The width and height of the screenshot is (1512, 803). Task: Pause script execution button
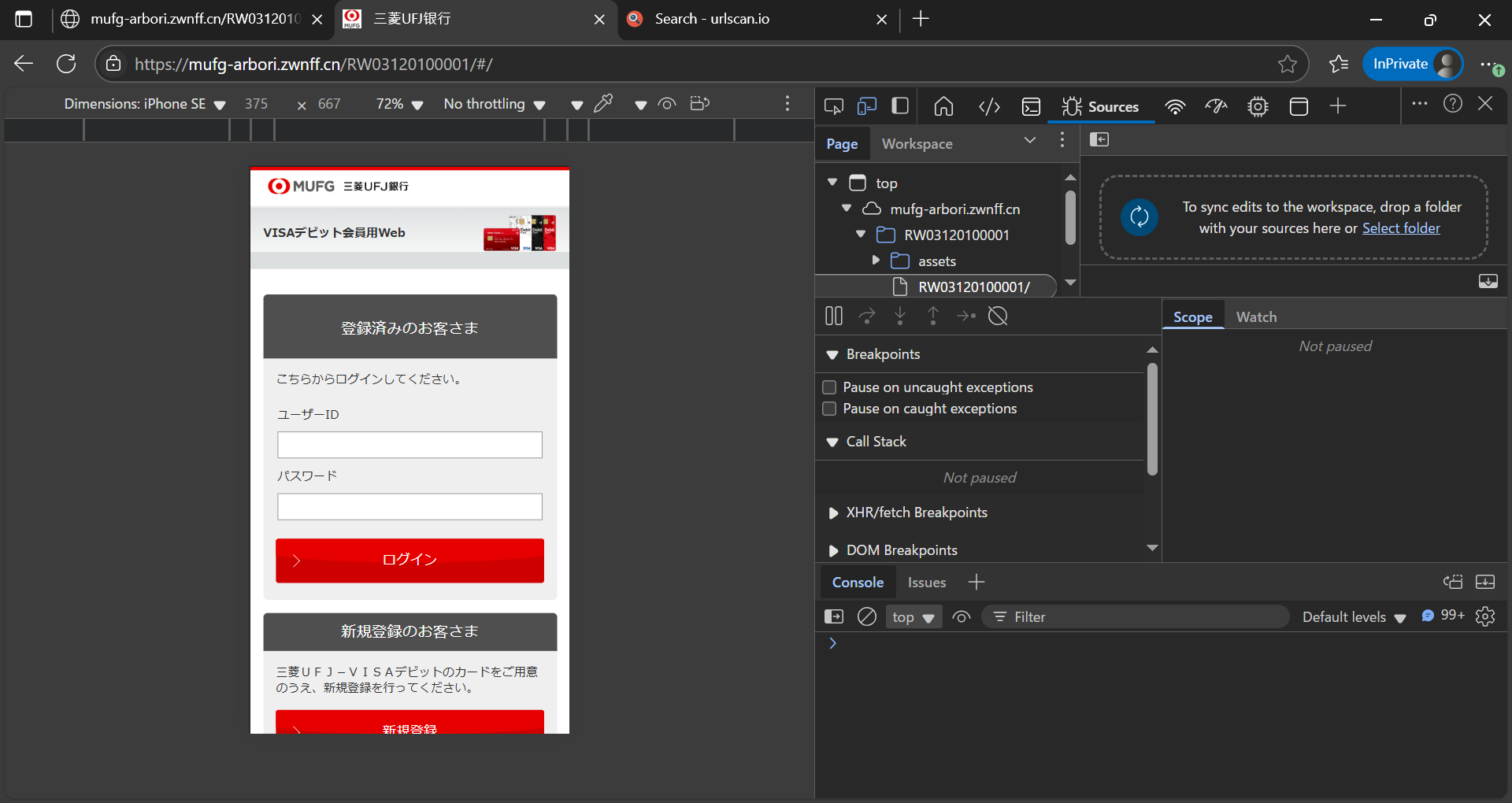834,316
